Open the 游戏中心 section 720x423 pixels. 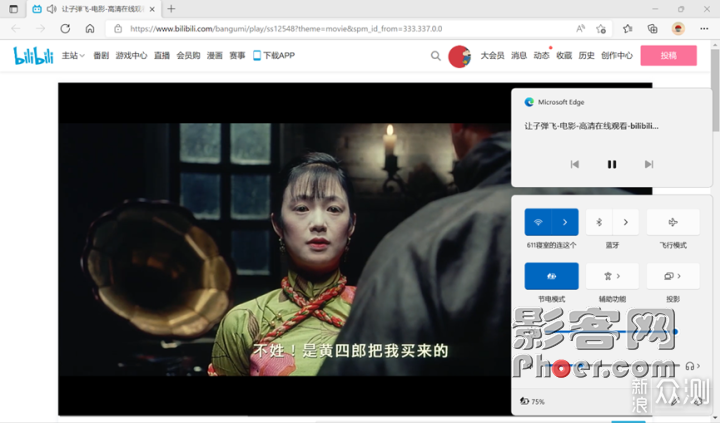tap(131, 56)
